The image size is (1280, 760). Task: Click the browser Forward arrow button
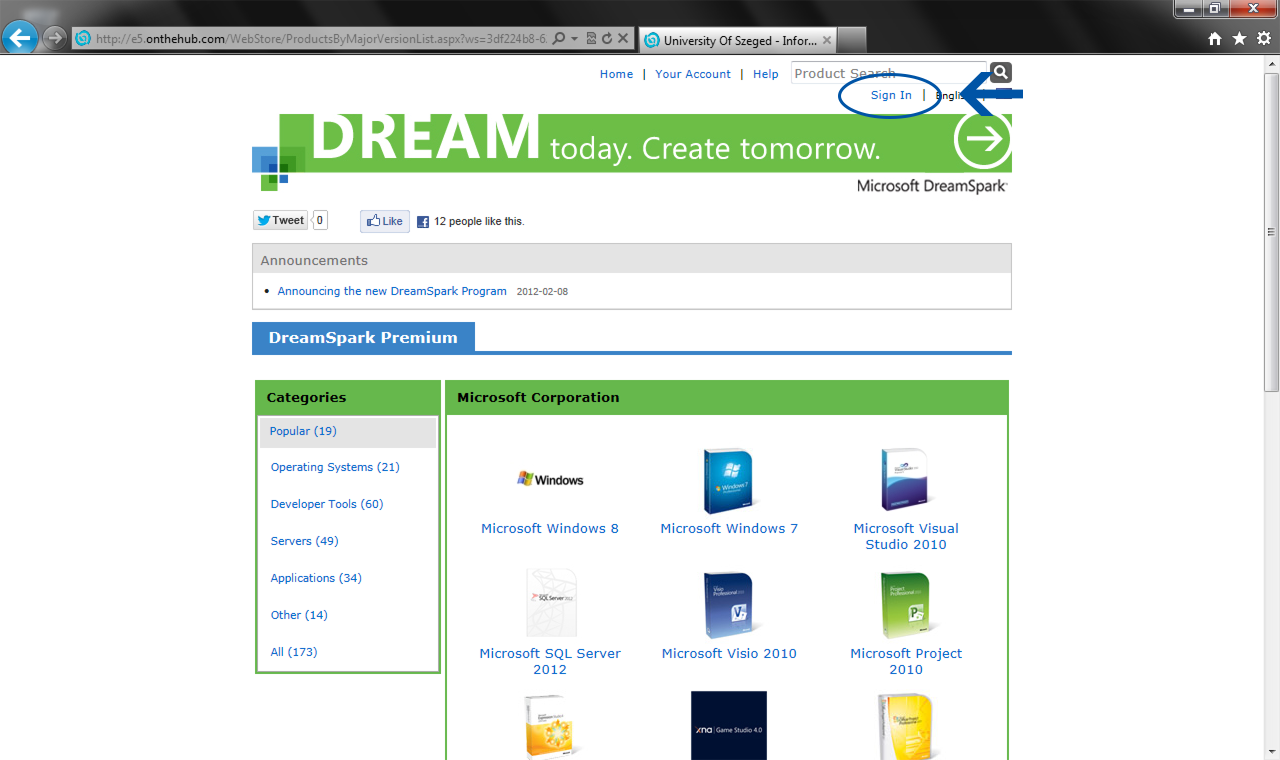coord(55,38)
